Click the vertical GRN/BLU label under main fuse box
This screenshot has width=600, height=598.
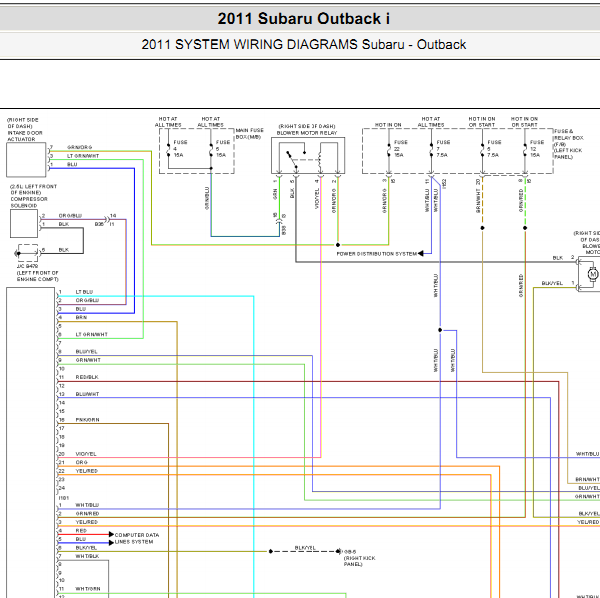click(x=207, y=198)
